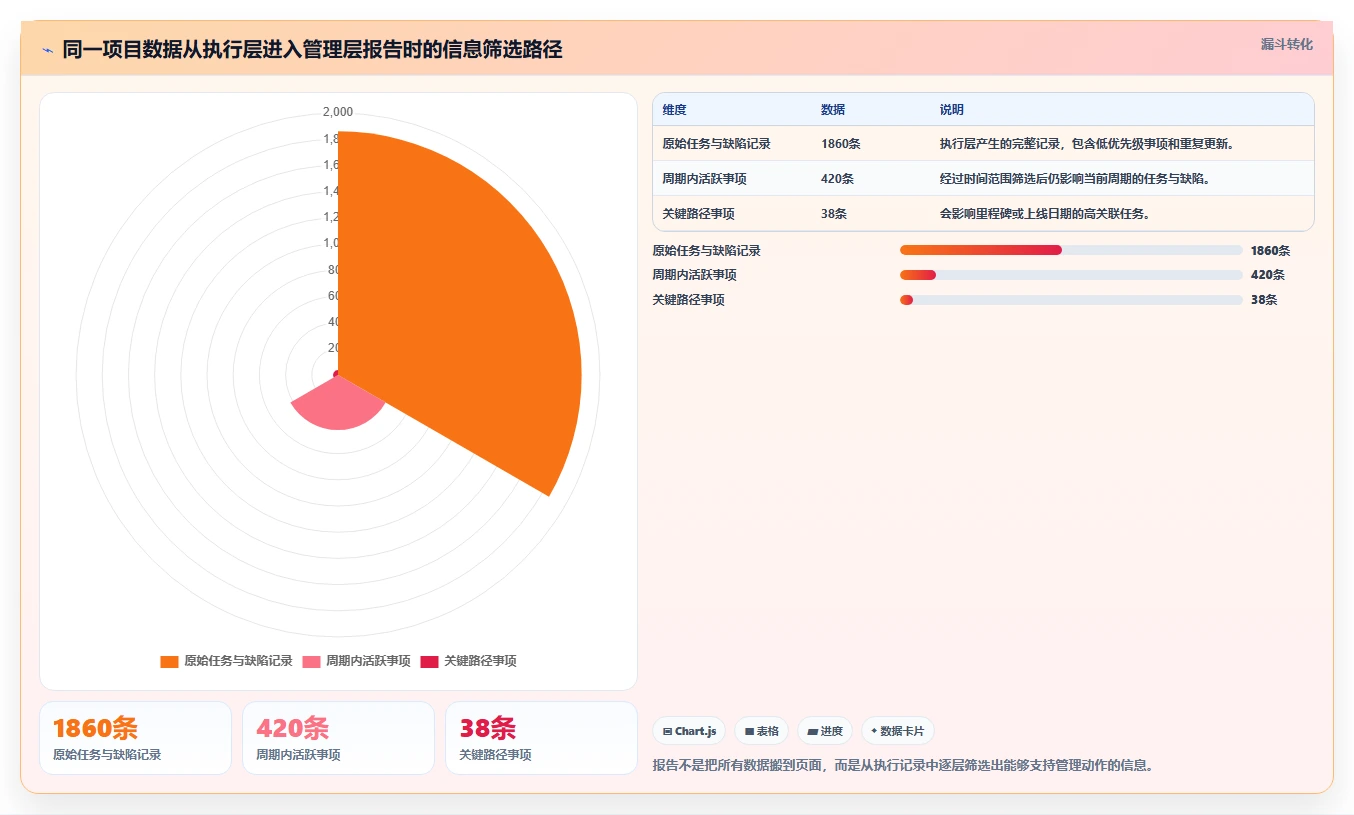Click the progress bar for 原始任务与缺陷记录
This screenshot has height=815, width=1354.
(1071, 250)
